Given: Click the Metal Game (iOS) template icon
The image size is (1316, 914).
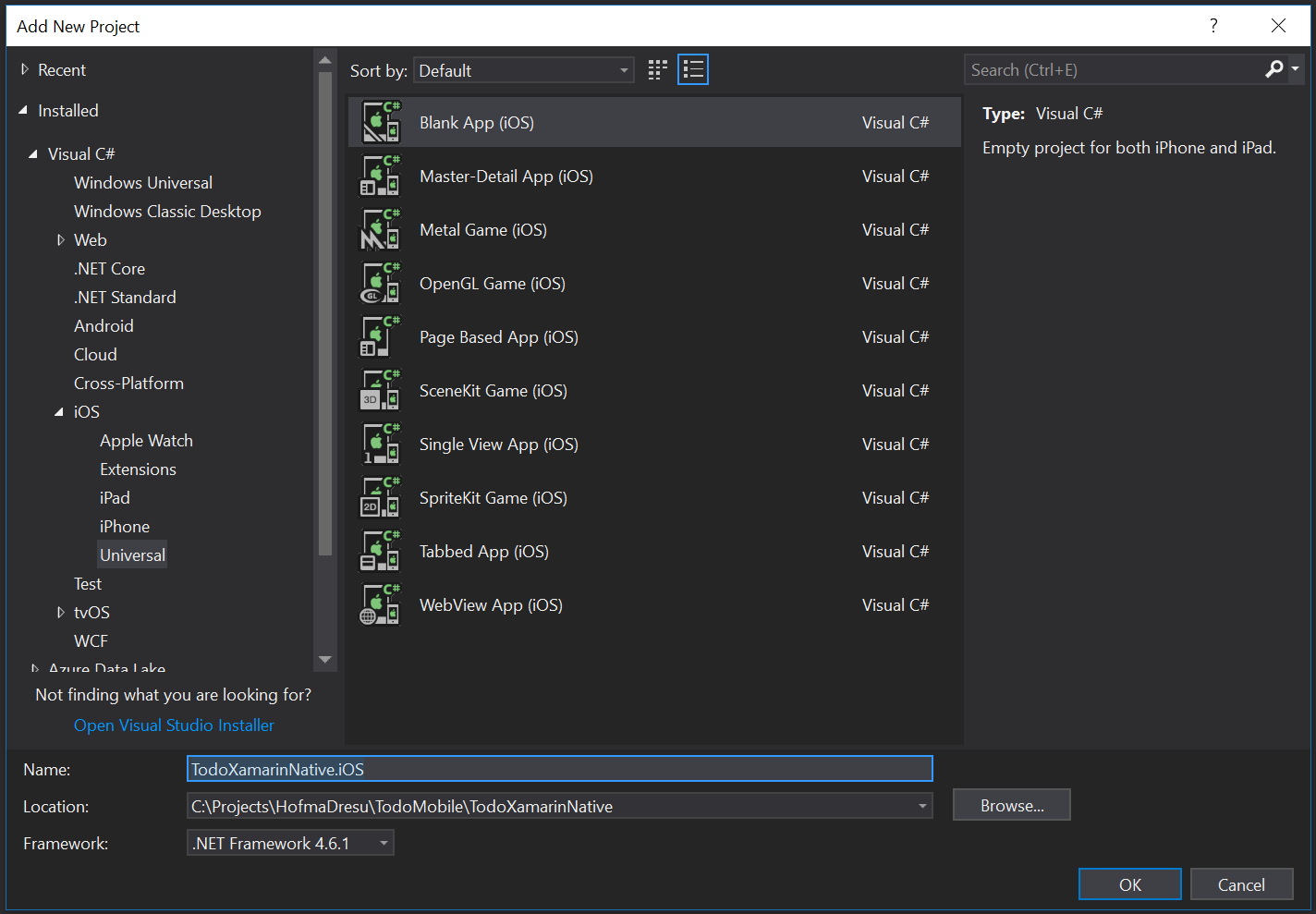Looking at the screenshot, I should pos(380,230).
